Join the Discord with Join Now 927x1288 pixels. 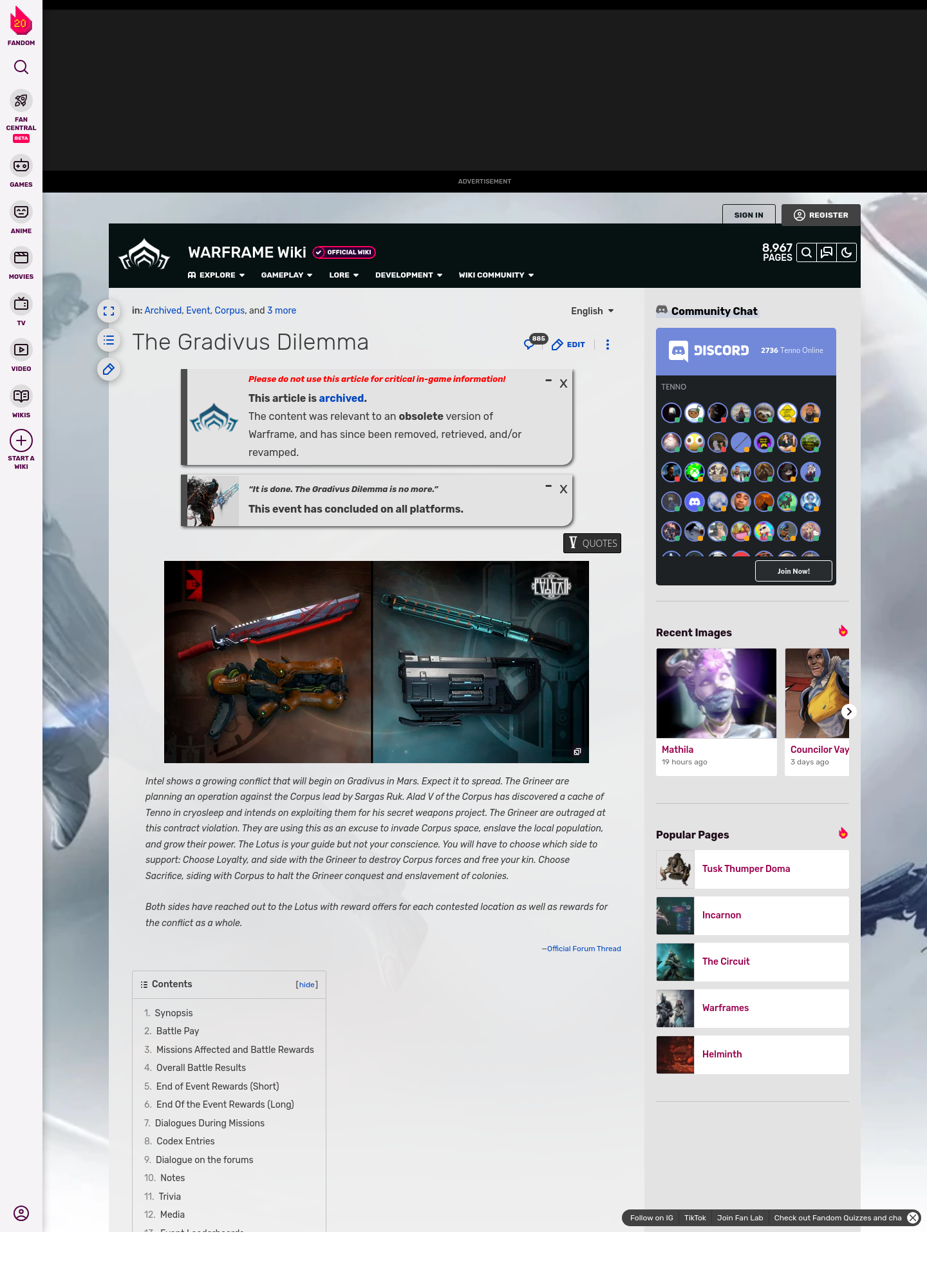click(x=794, y=571)
